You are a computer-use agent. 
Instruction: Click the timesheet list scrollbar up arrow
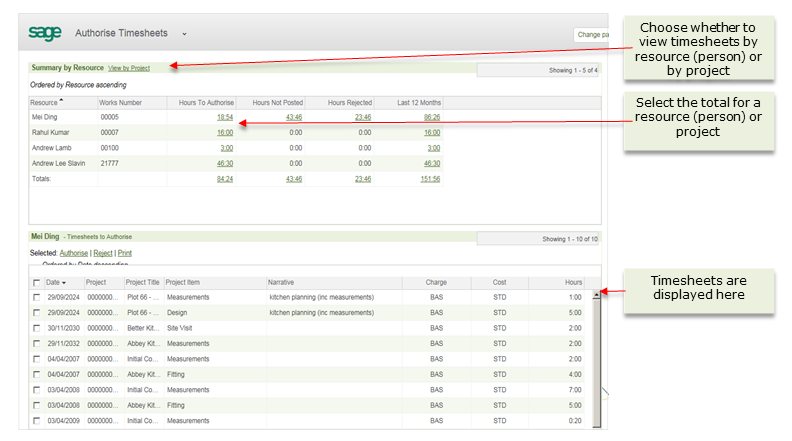tap(597, 295)
